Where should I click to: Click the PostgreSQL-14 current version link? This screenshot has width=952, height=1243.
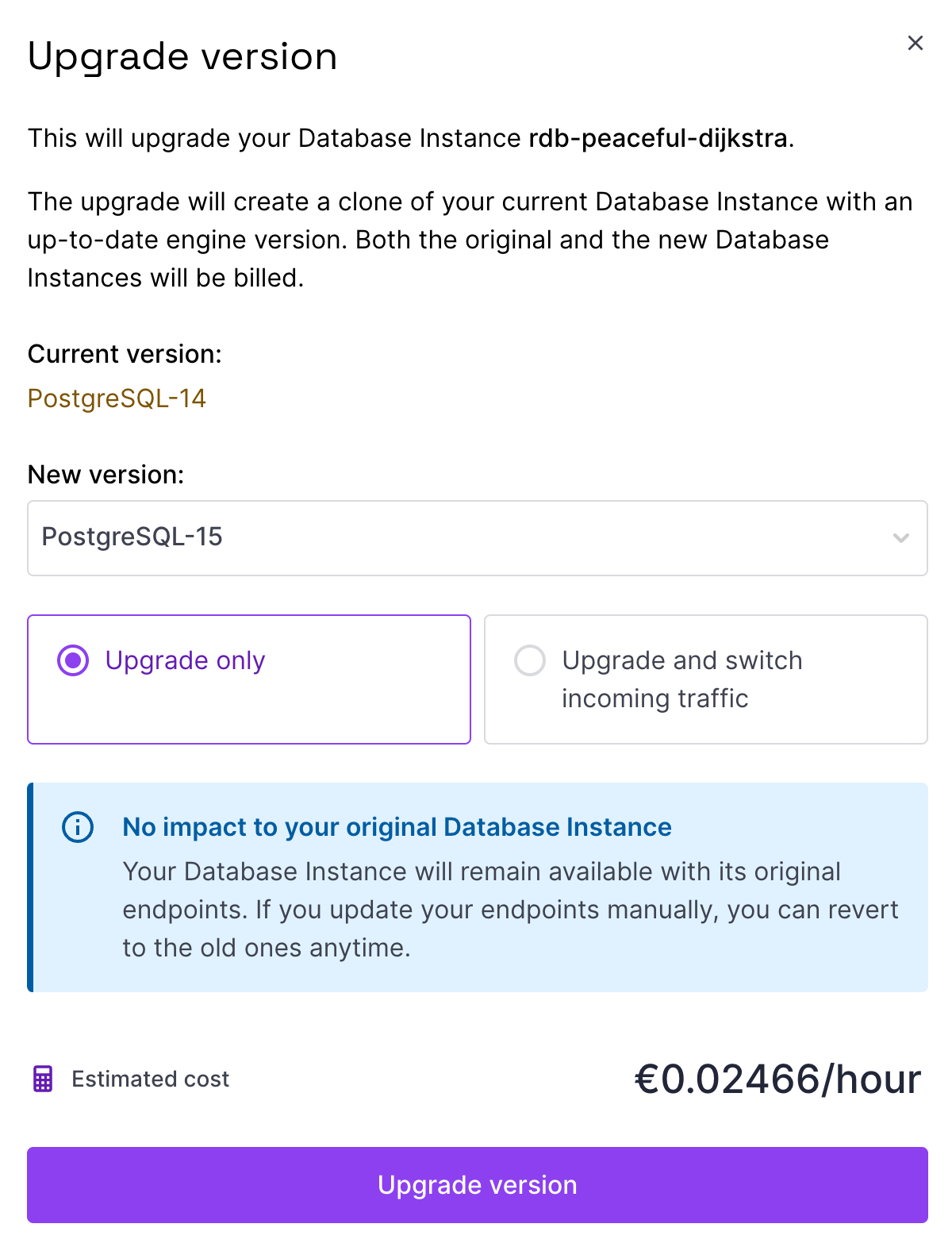(x=117, y=398)
